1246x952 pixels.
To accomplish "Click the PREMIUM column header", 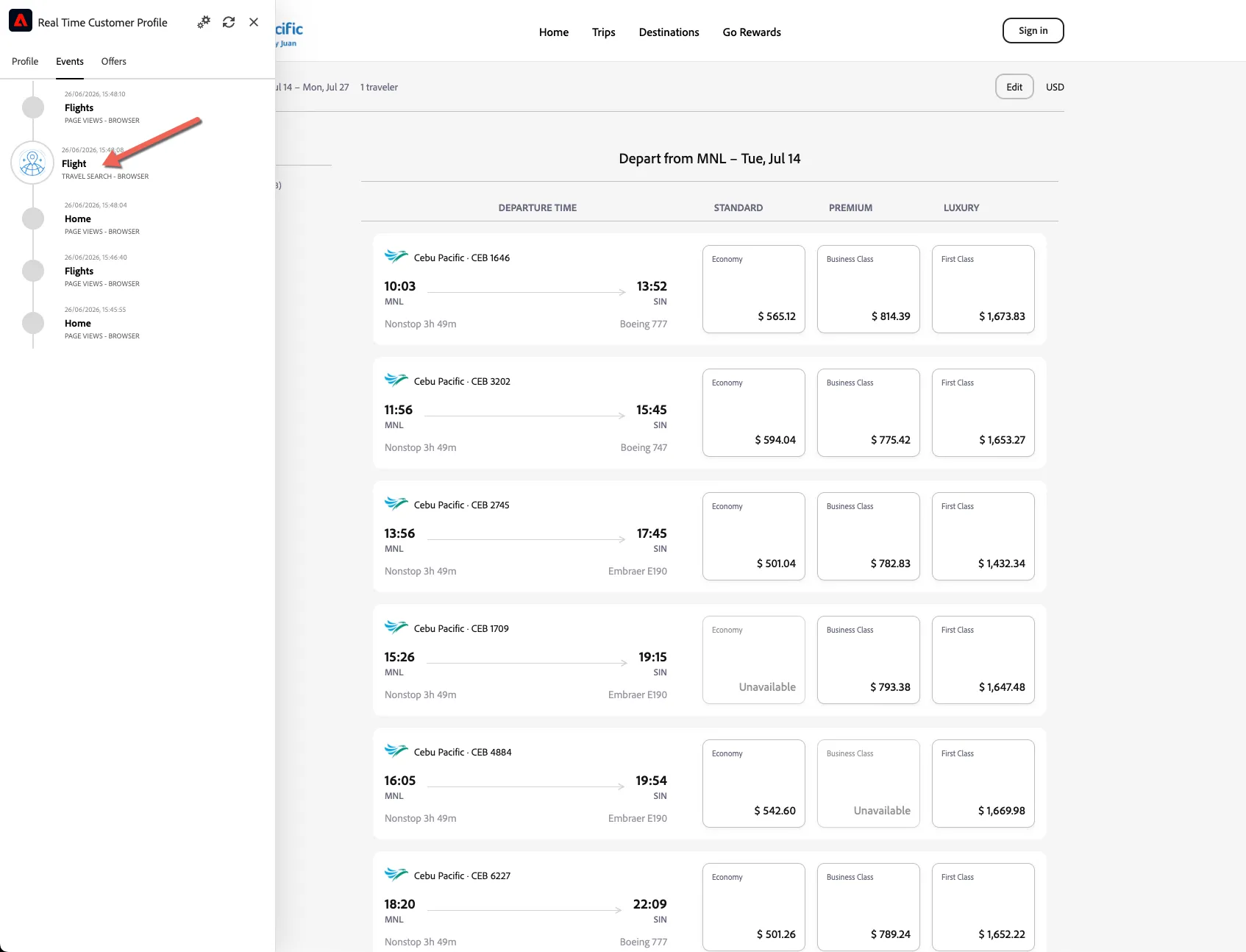I will 851,208.
